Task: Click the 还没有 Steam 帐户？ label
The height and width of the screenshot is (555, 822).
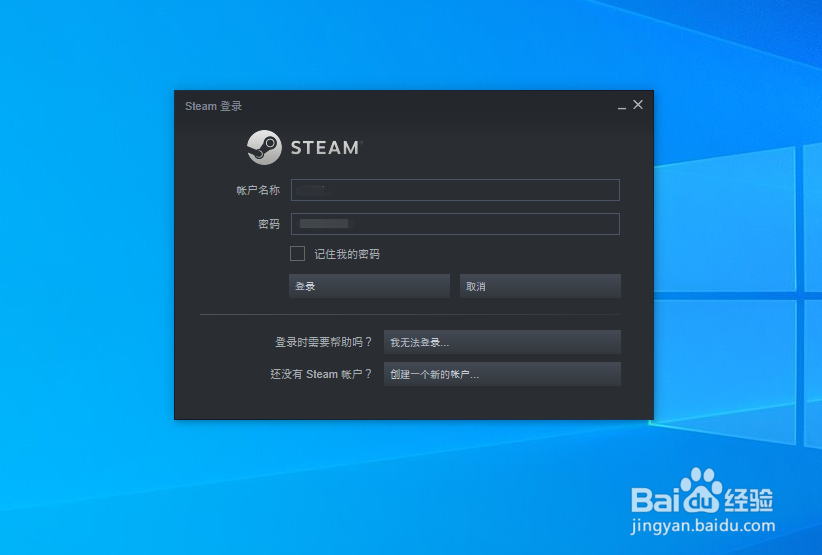Action: coord(321,374)
